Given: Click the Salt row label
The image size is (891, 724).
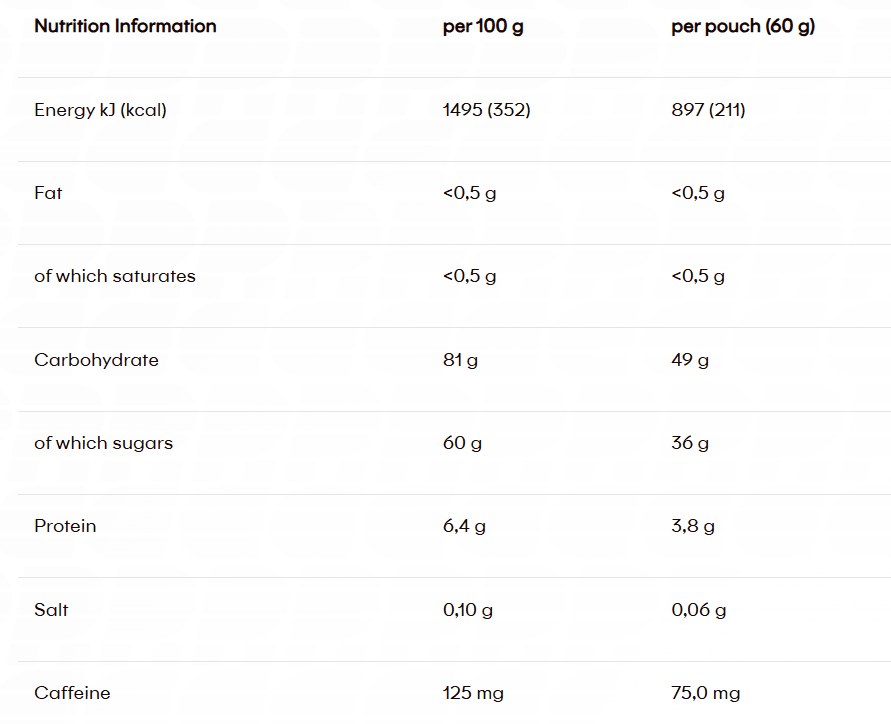Looking at the screenshot, I should coord(51,610).
